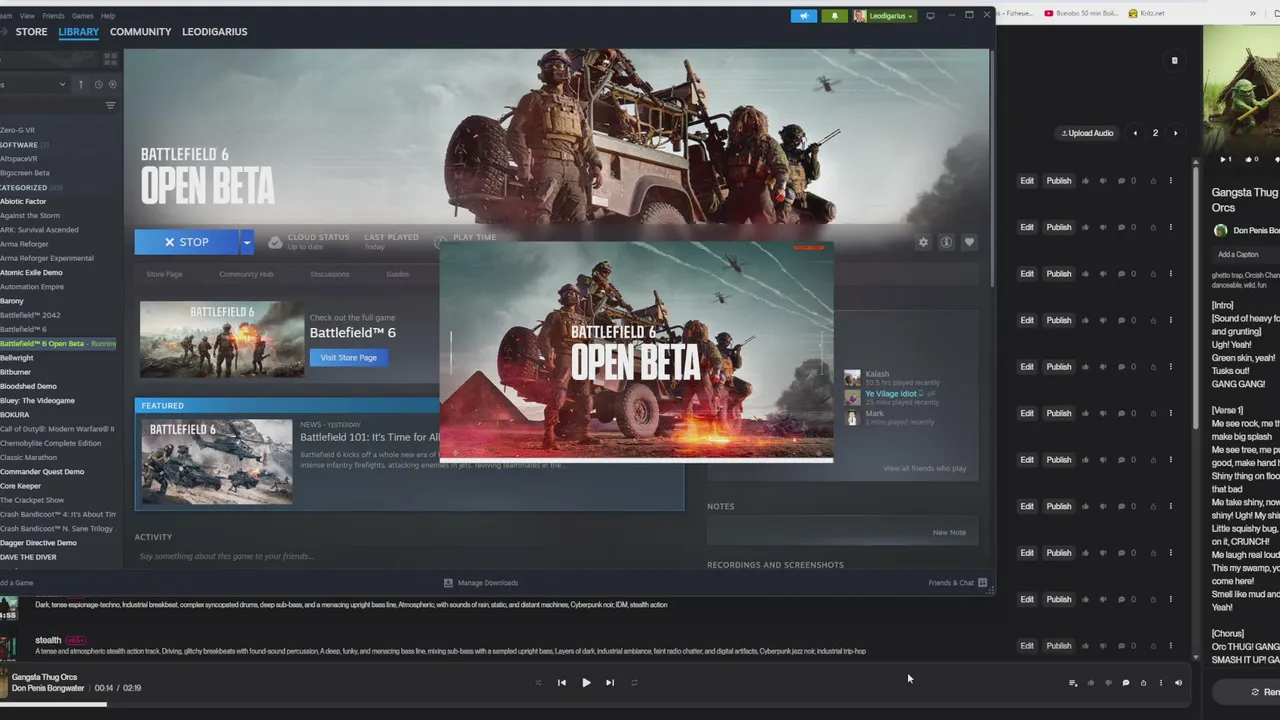The width and height of the screenshot is (1280, 720).
Task: Open play queue icon in player bar
Action: click(x=1073, y=683)
